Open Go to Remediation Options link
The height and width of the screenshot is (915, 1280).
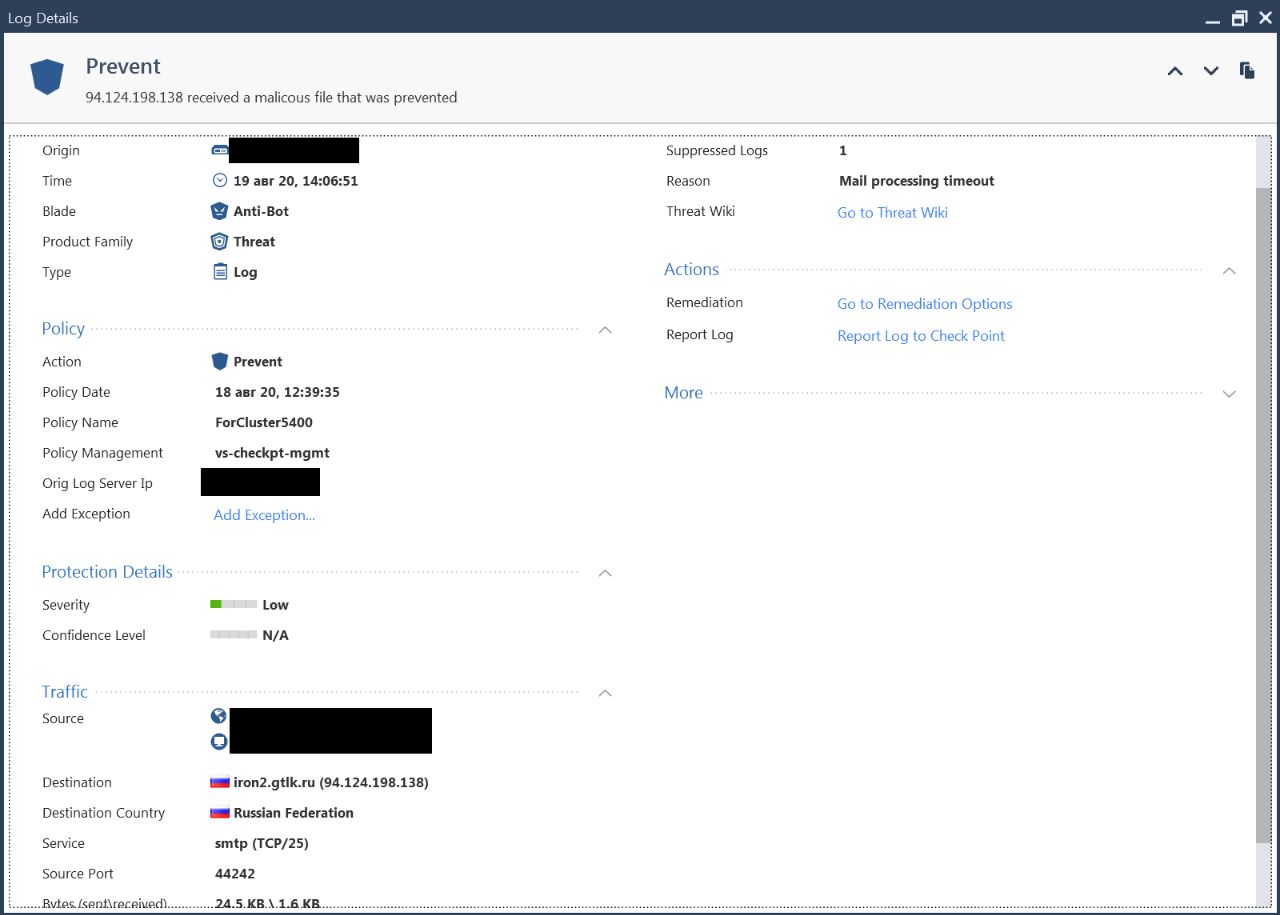pyautogui.click(x=924, y=304)
